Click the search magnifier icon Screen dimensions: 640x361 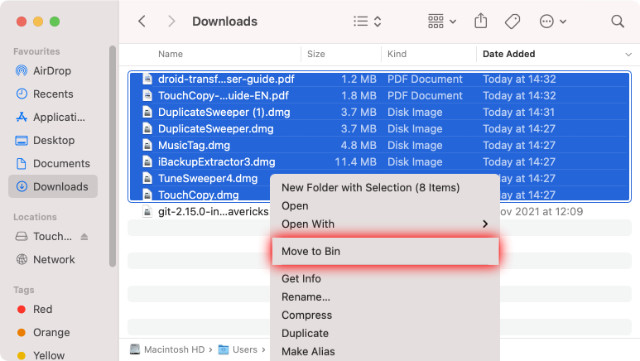(x=618, y=21)
